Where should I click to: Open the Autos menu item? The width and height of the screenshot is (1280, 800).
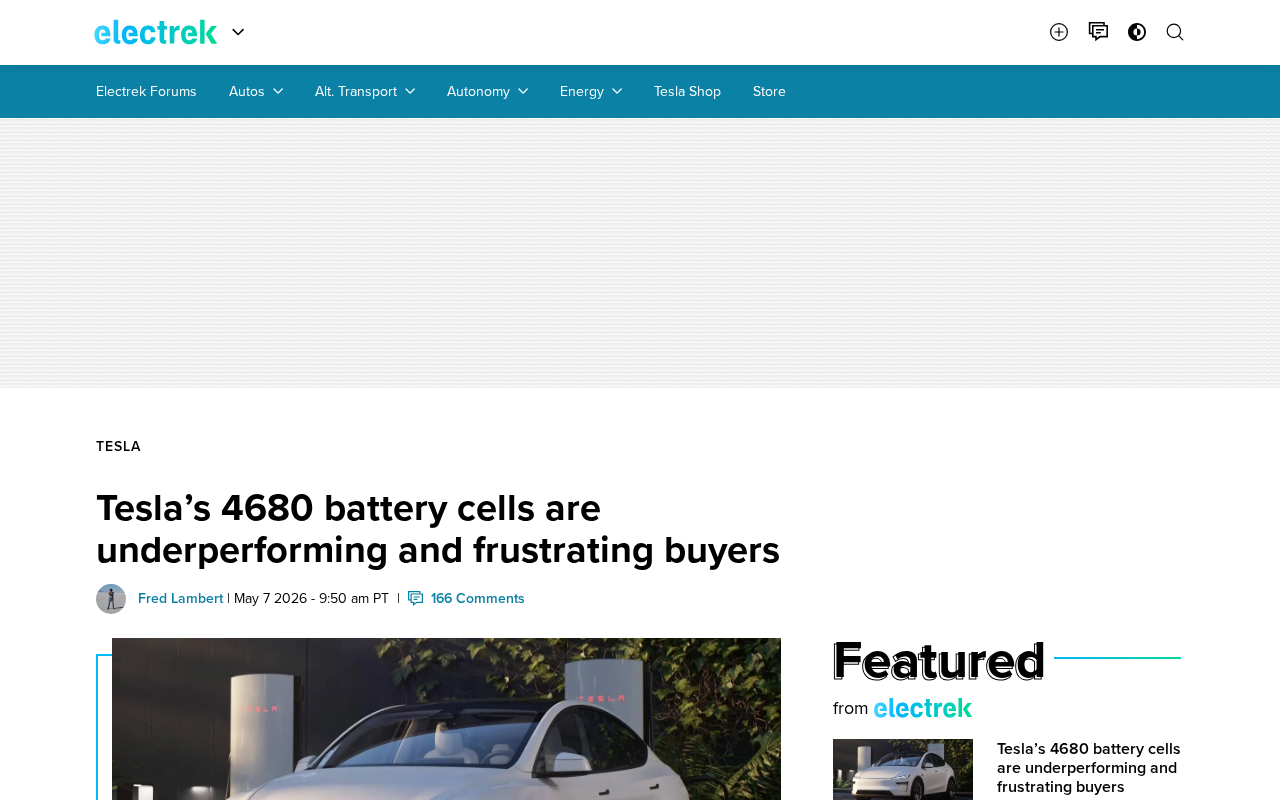[x=247, y=91]
